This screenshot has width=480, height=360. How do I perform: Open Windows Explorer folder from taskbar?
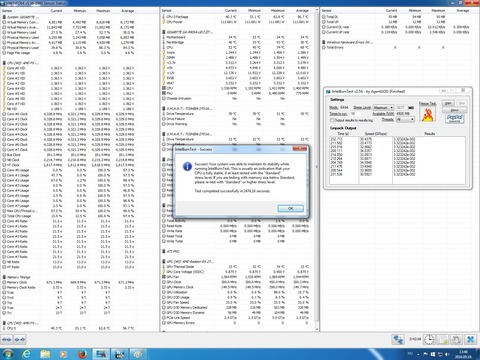45,354
